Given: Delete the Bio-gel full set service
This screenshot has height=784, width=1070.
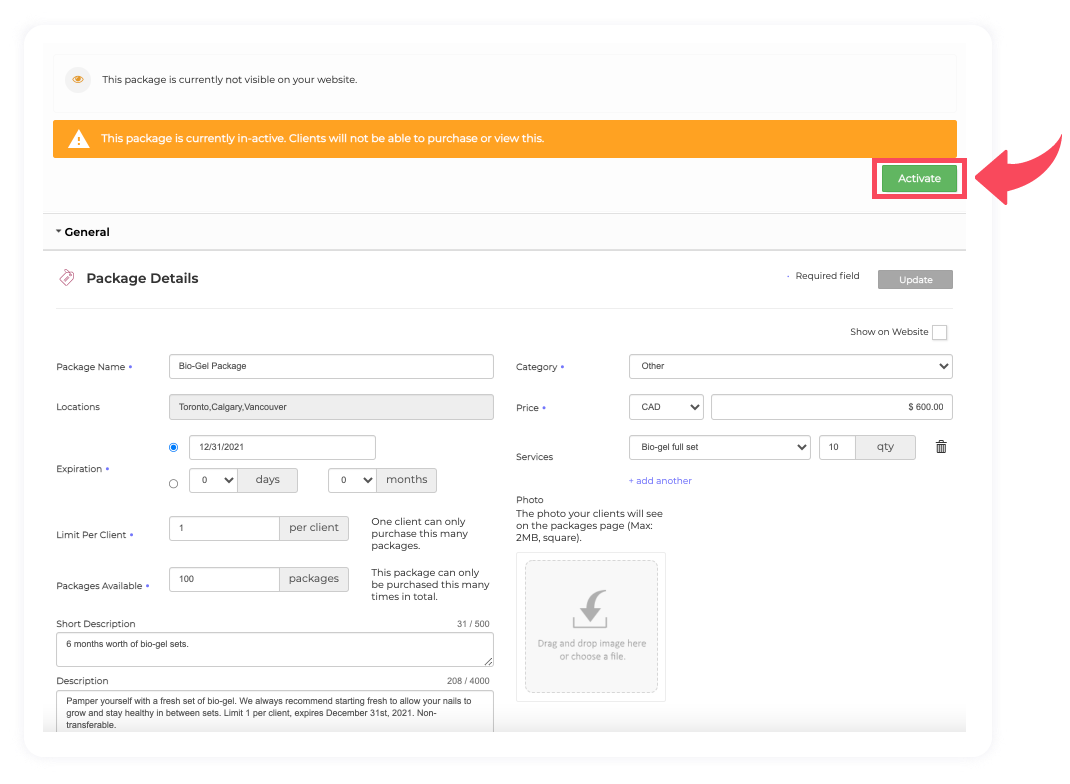Looking at the screenshot, I should coord(940,447).
